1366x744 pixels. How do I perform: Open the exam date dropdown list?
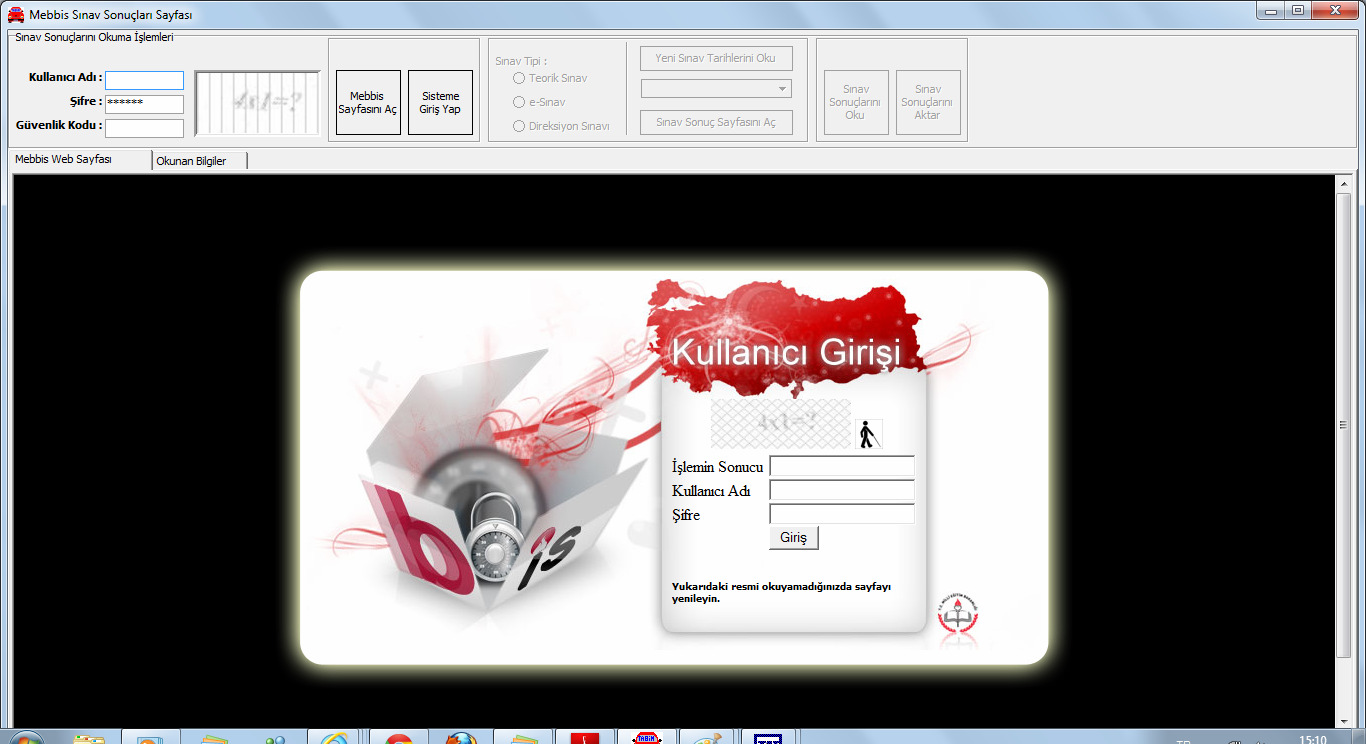tap(716, 89)
